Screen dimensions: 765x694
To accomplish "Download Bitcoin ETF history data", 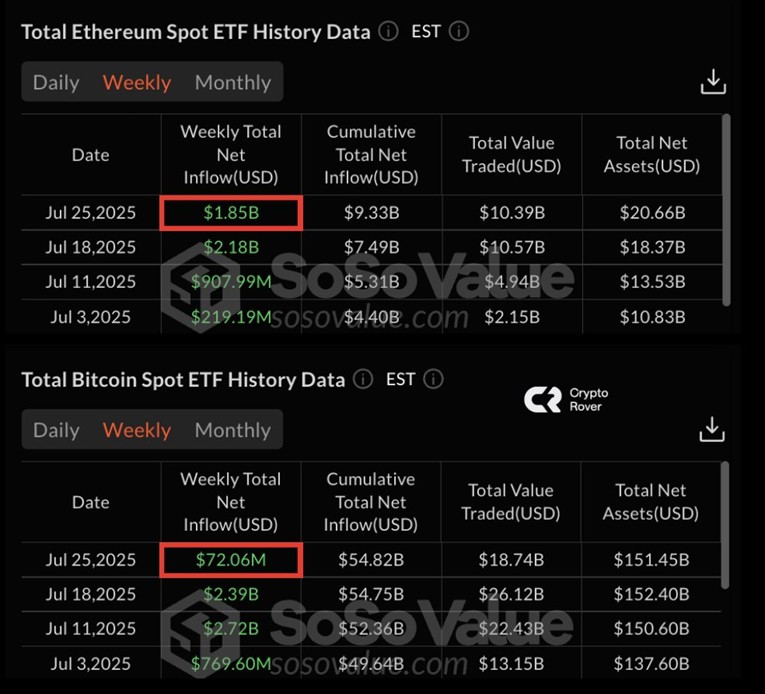I will click(712, 429).
